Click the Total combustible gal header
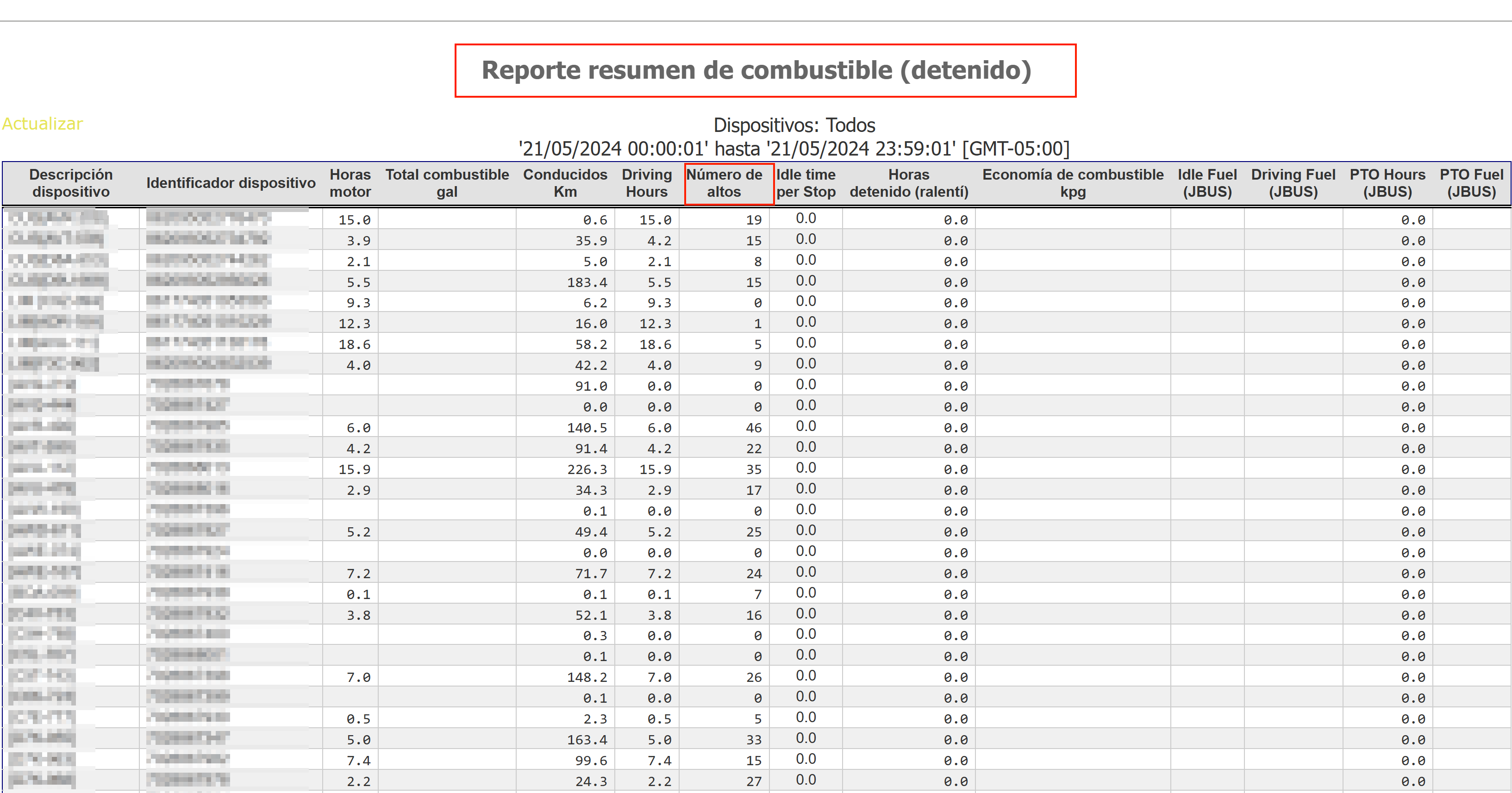This screenshot has height=793, width=1512. (447, 183)
